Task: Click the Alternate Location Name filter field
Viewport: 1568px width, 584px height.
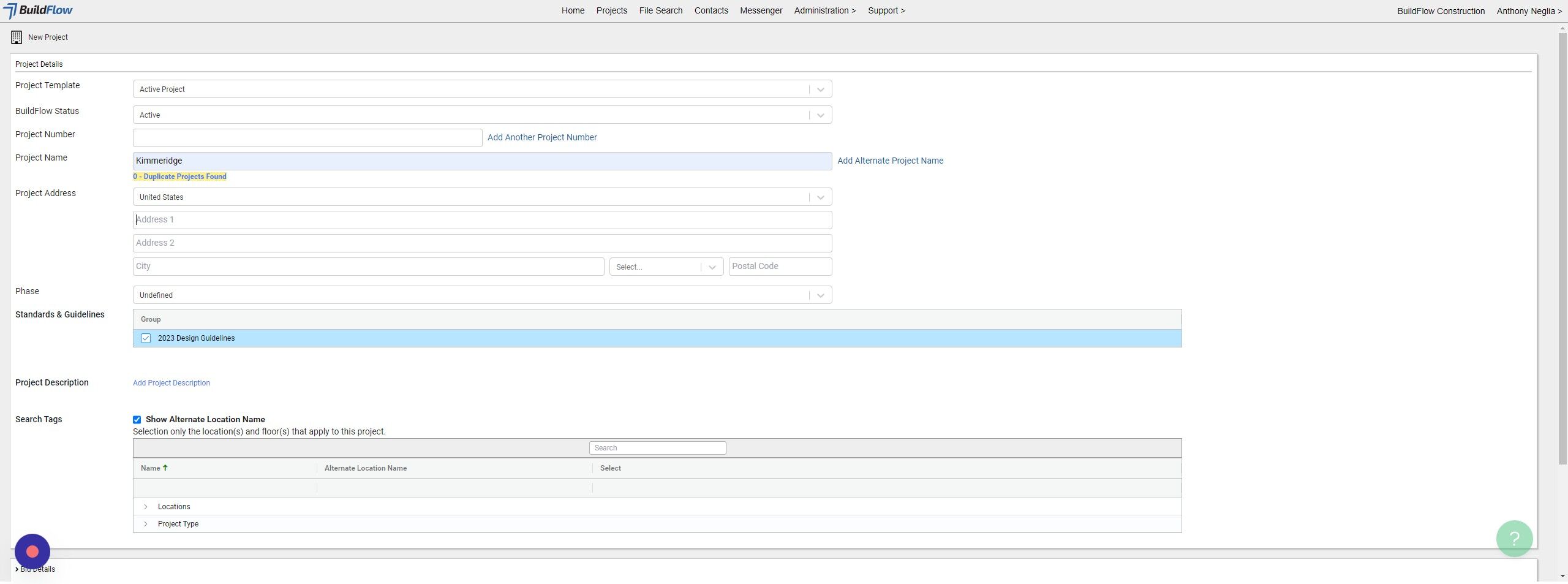Action: click(x=454, y=488)
